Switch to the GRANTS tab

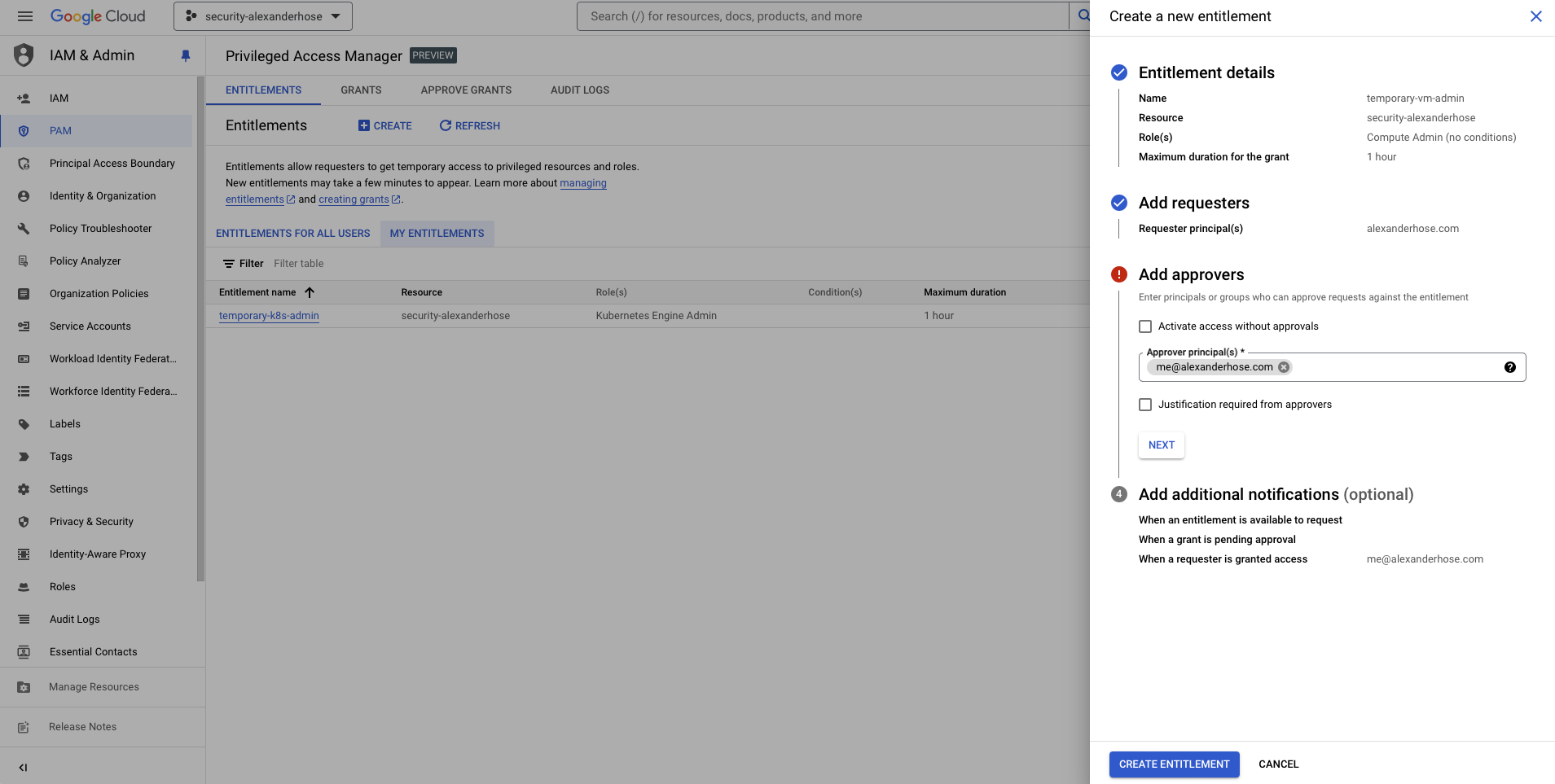coord(361,90)
